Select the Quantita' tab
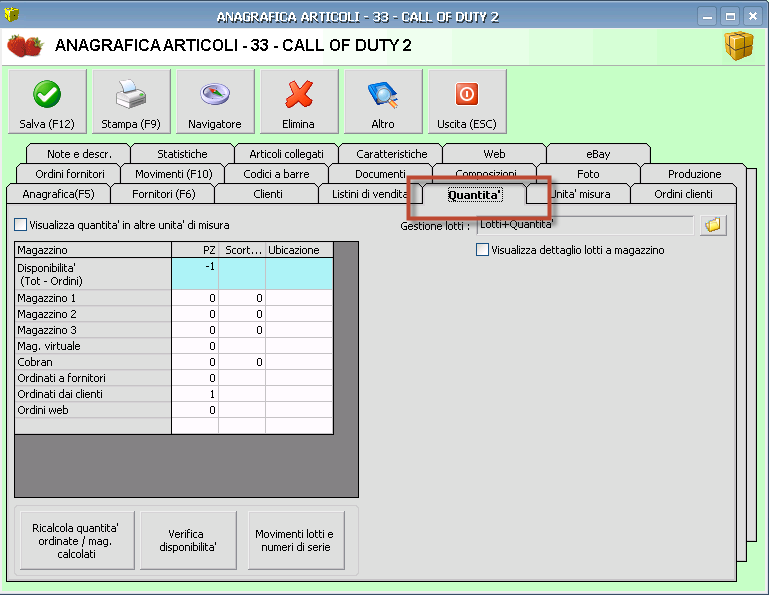Viewport: 769px width, 595px height. point(474,195)
